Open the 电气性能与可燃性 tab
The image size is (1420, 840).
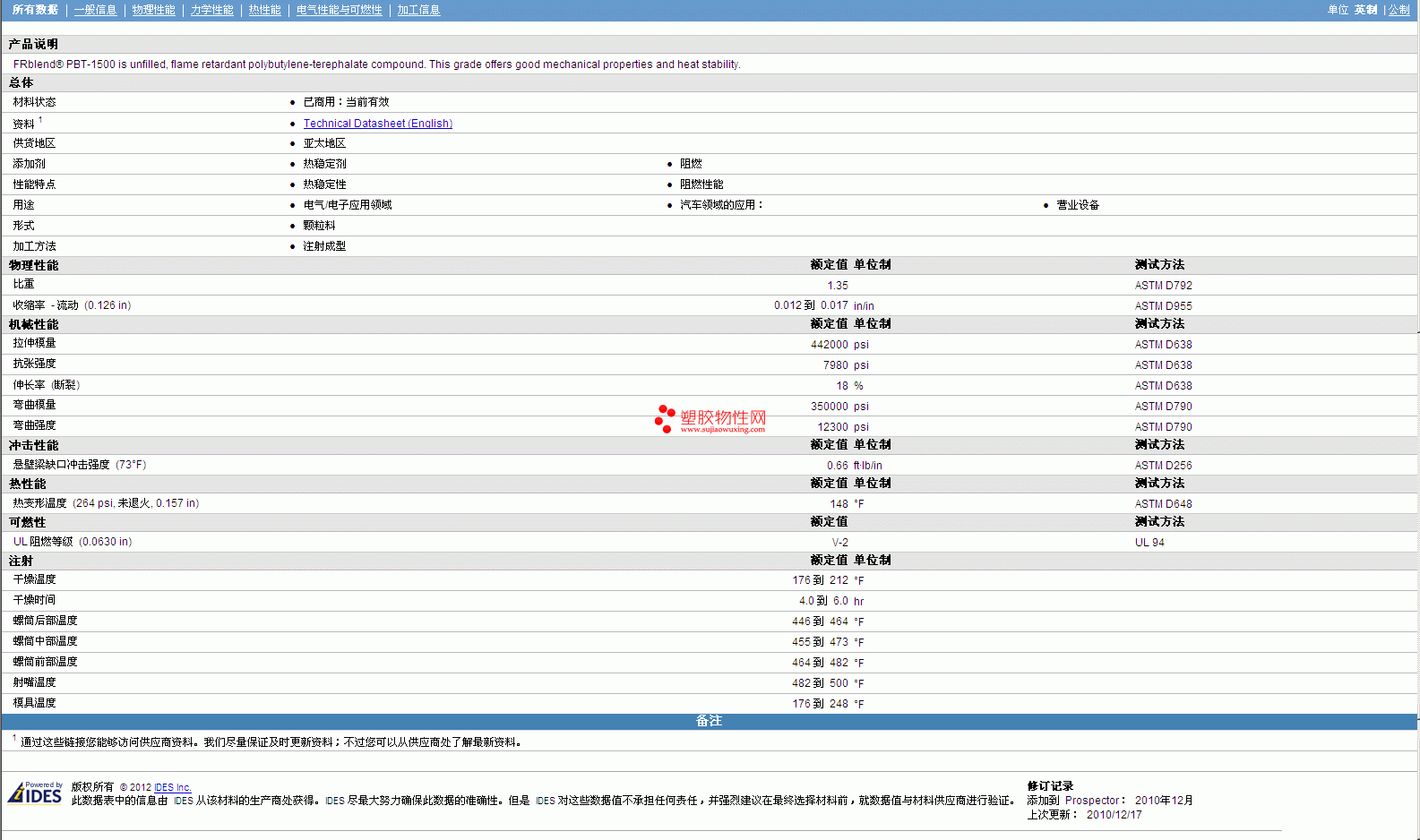tap(339, 10)
